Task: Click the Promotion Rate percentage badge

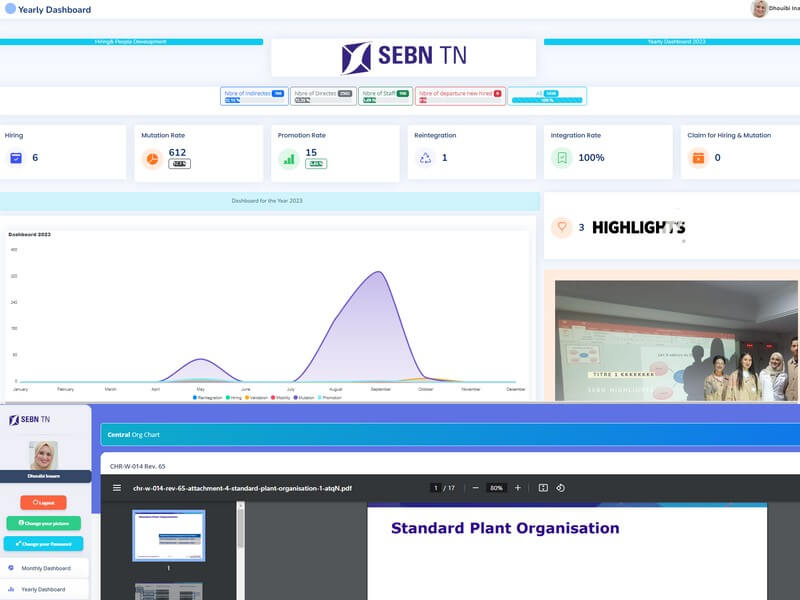Action: point(316,164)
